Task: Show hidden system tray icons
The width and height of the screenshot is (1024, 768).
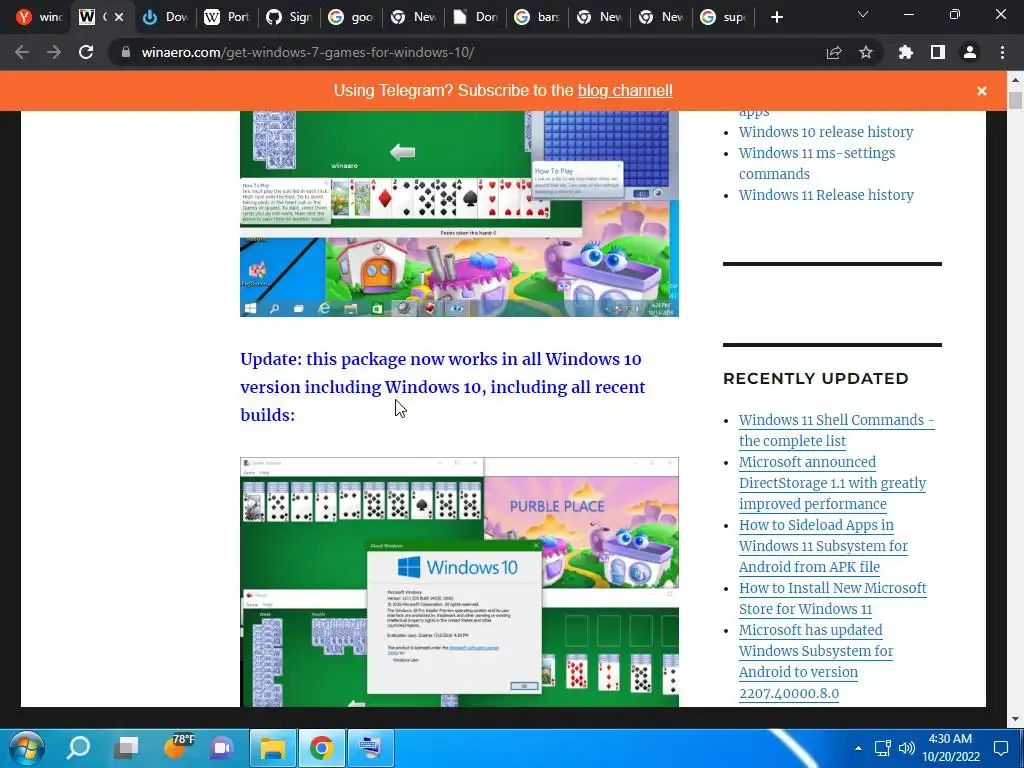Action: click(x=858, y=748)
